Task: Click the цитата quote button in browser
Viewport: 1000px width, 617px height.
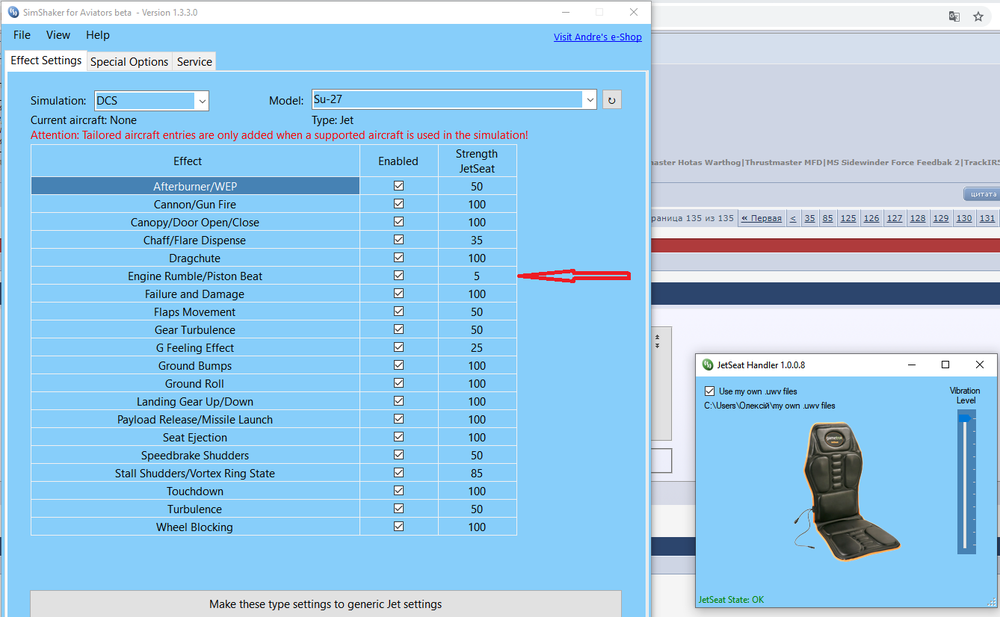Action: pyautogui.click(x=982, y=194)
